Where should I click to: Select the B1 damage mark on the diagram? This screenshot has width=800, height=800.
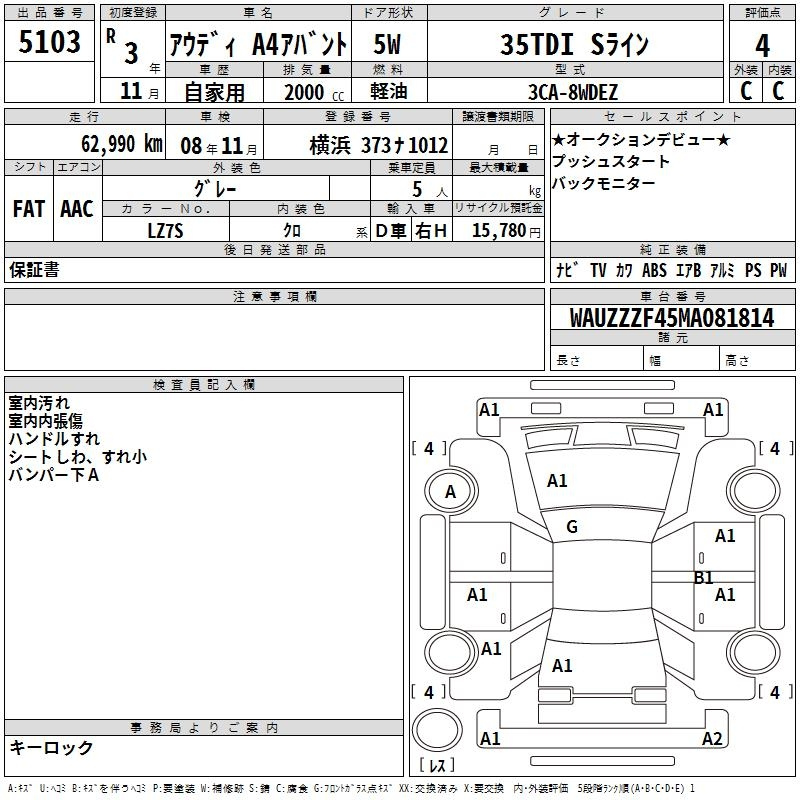coord(704,577)
